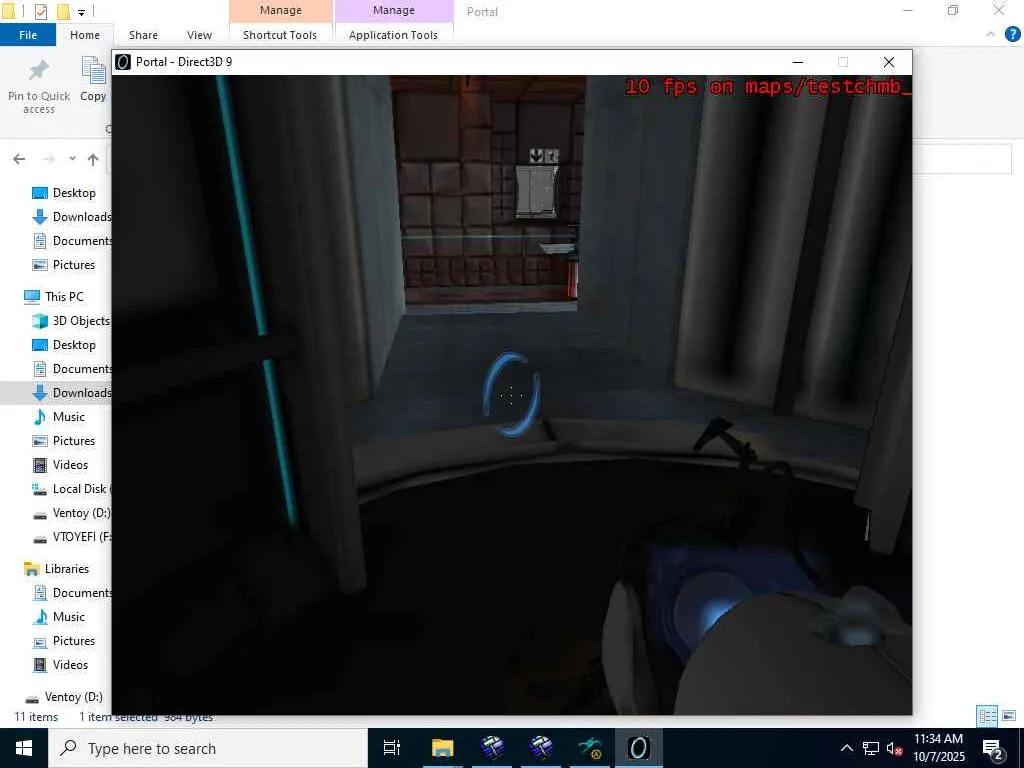Select bottom Ventoy (D:) drive entry
The width and height of the screenshot is (1024, 768).
(x=63, y=697)
